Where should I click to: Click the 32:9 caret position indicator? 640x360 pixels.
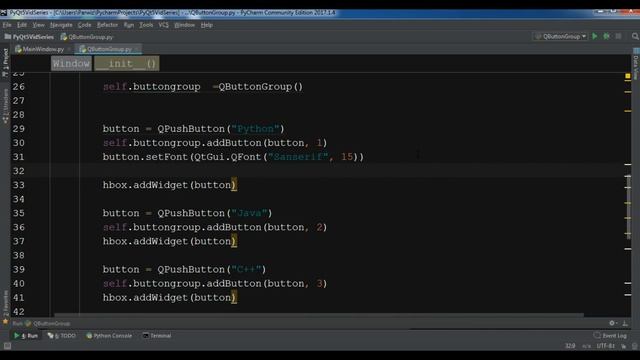(570, 346)
